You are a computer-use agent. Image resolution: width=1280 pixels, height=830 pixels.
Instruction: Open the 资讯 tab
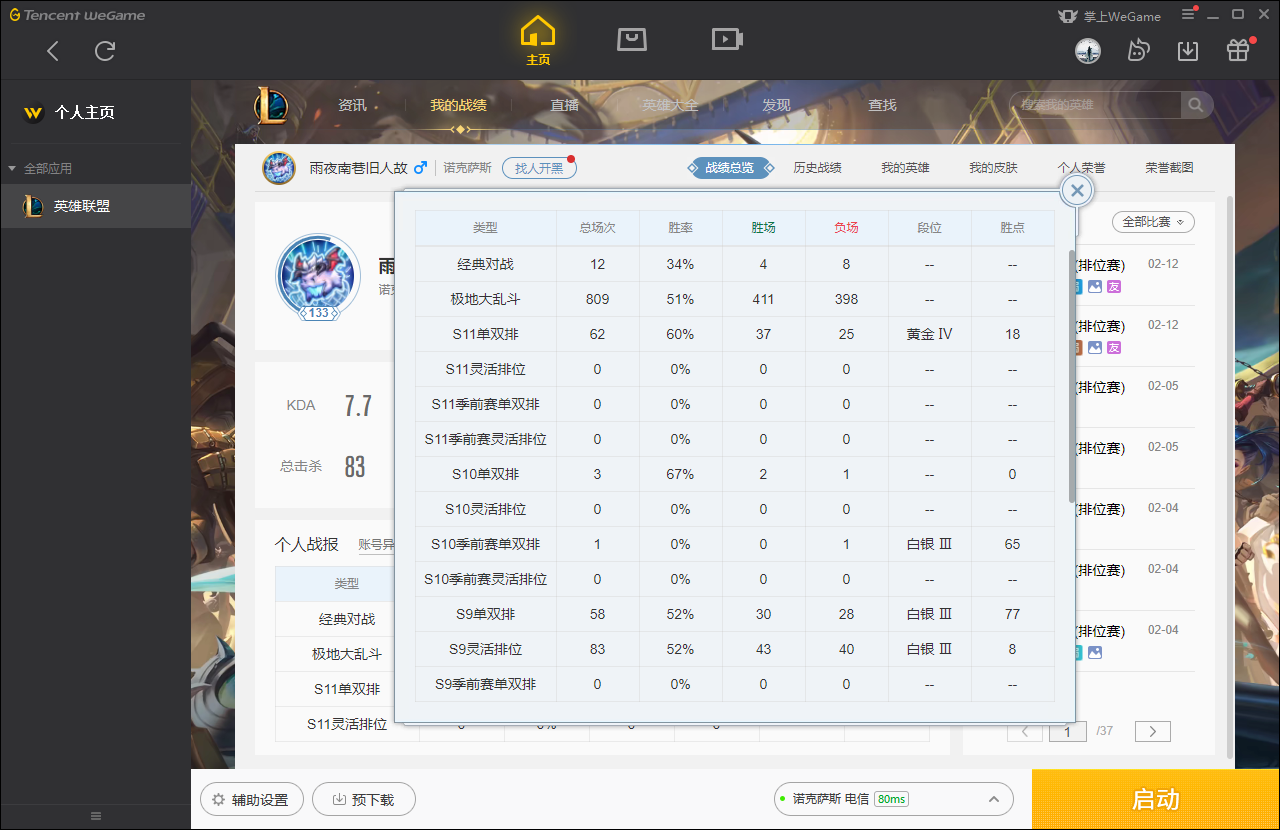click(352, 105)
